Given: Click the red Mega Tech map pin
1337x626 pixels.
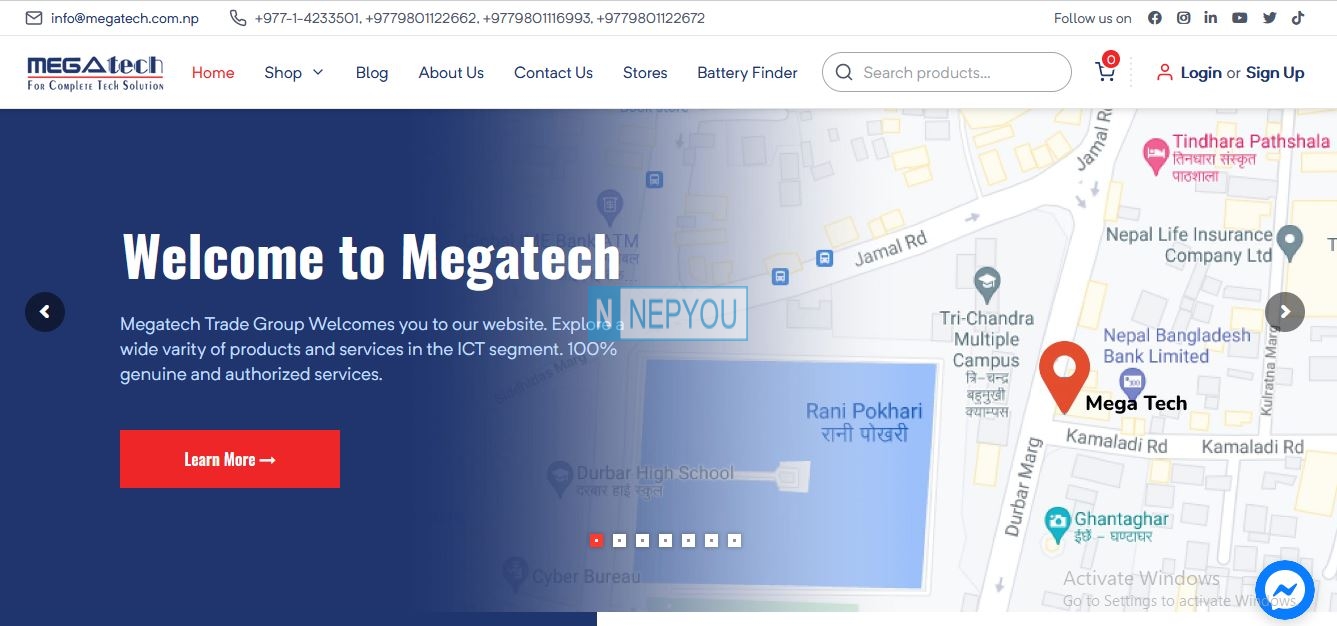Looking at the screenshot, I should 1064,376.
